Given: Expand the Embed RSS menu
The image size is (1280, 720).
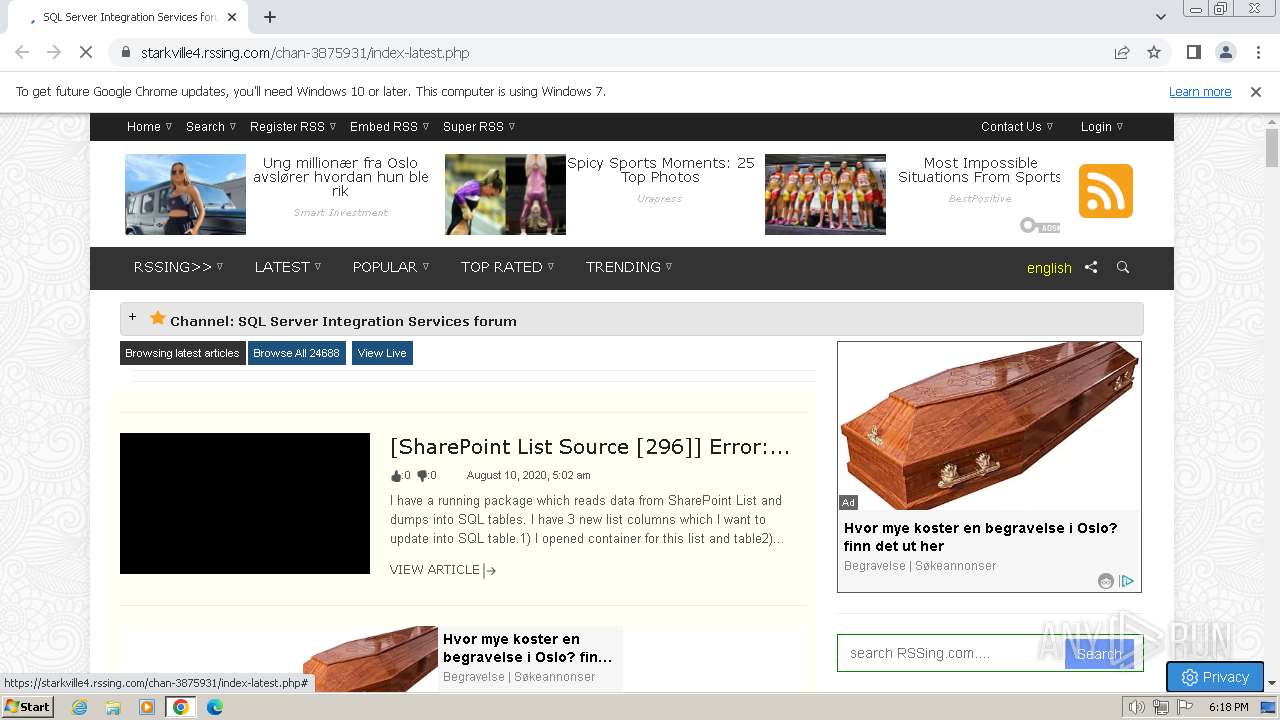Looking at the screenshot, I should click(x=389, y=127).
